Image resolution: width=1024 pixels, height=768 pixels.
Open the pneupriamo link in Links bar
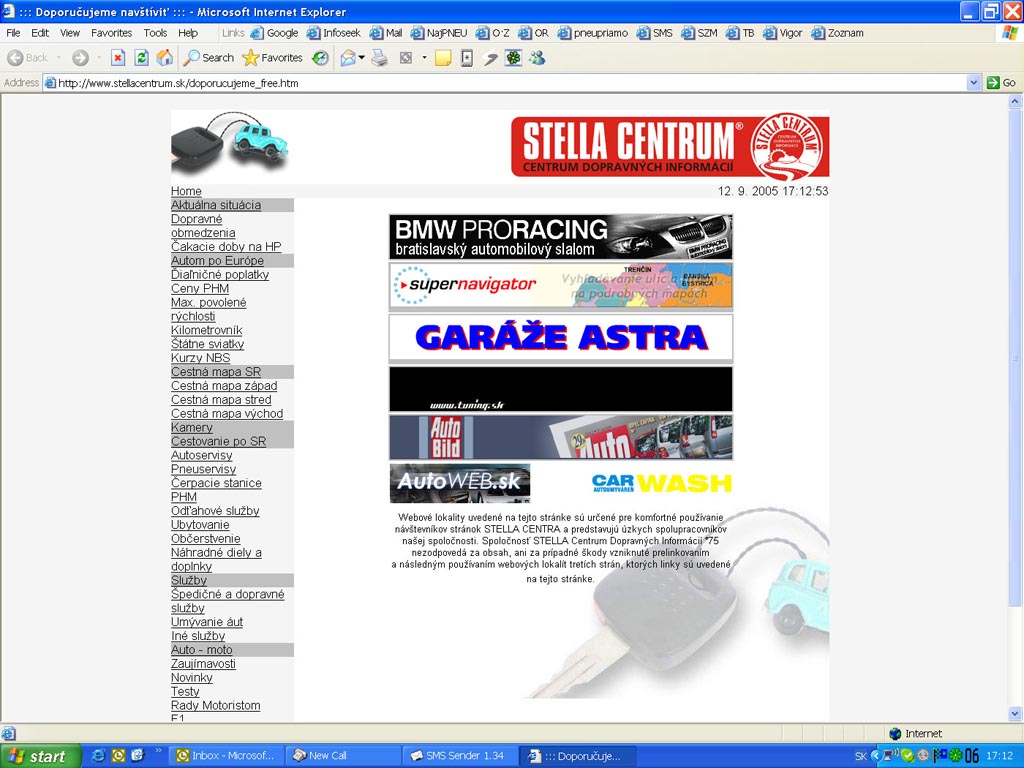(x=593, y=33)
